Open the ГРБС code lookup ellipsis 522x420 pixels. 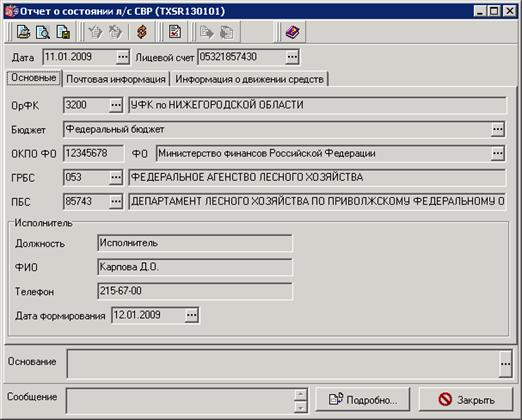point(116,177)
